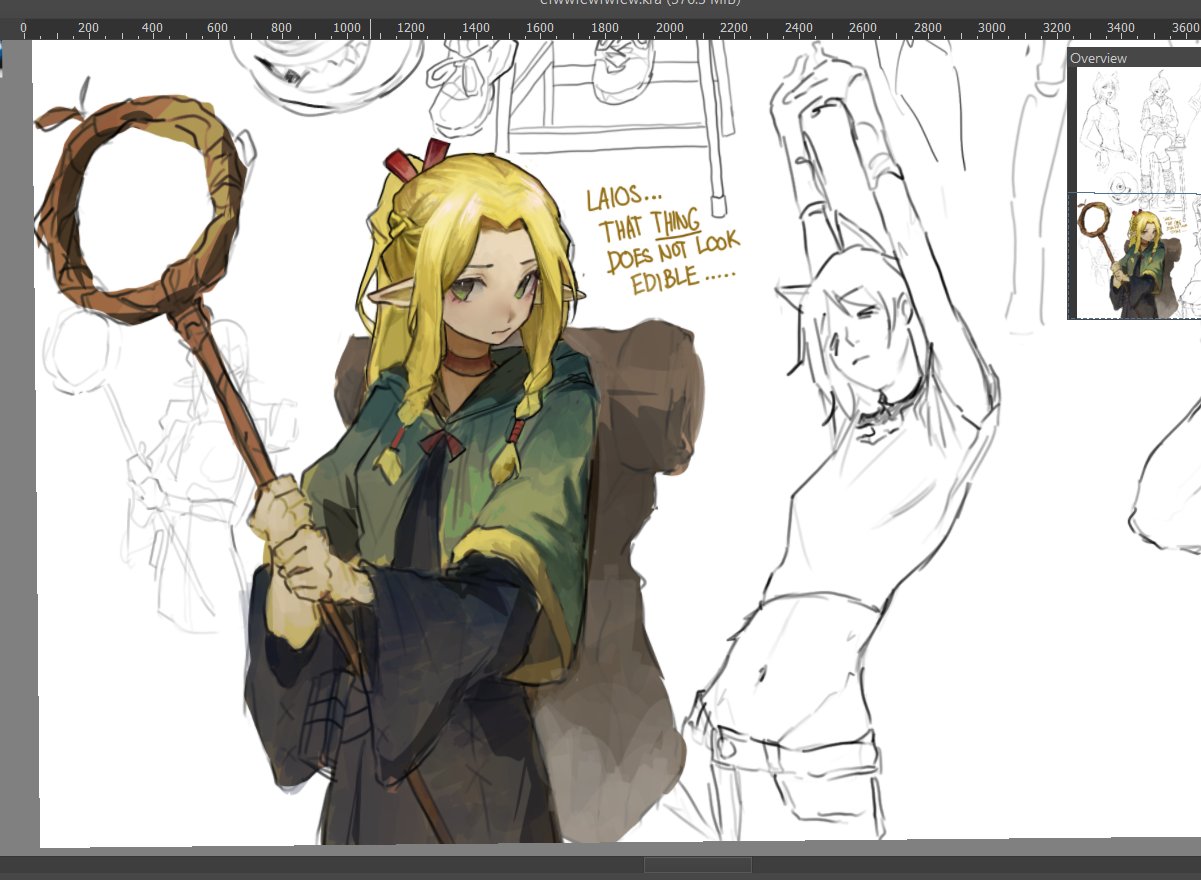Click the canvas preview thumbnail in the Overview docker
The width and height of the screenshot is (1201, 880).
coord(1139,193)
